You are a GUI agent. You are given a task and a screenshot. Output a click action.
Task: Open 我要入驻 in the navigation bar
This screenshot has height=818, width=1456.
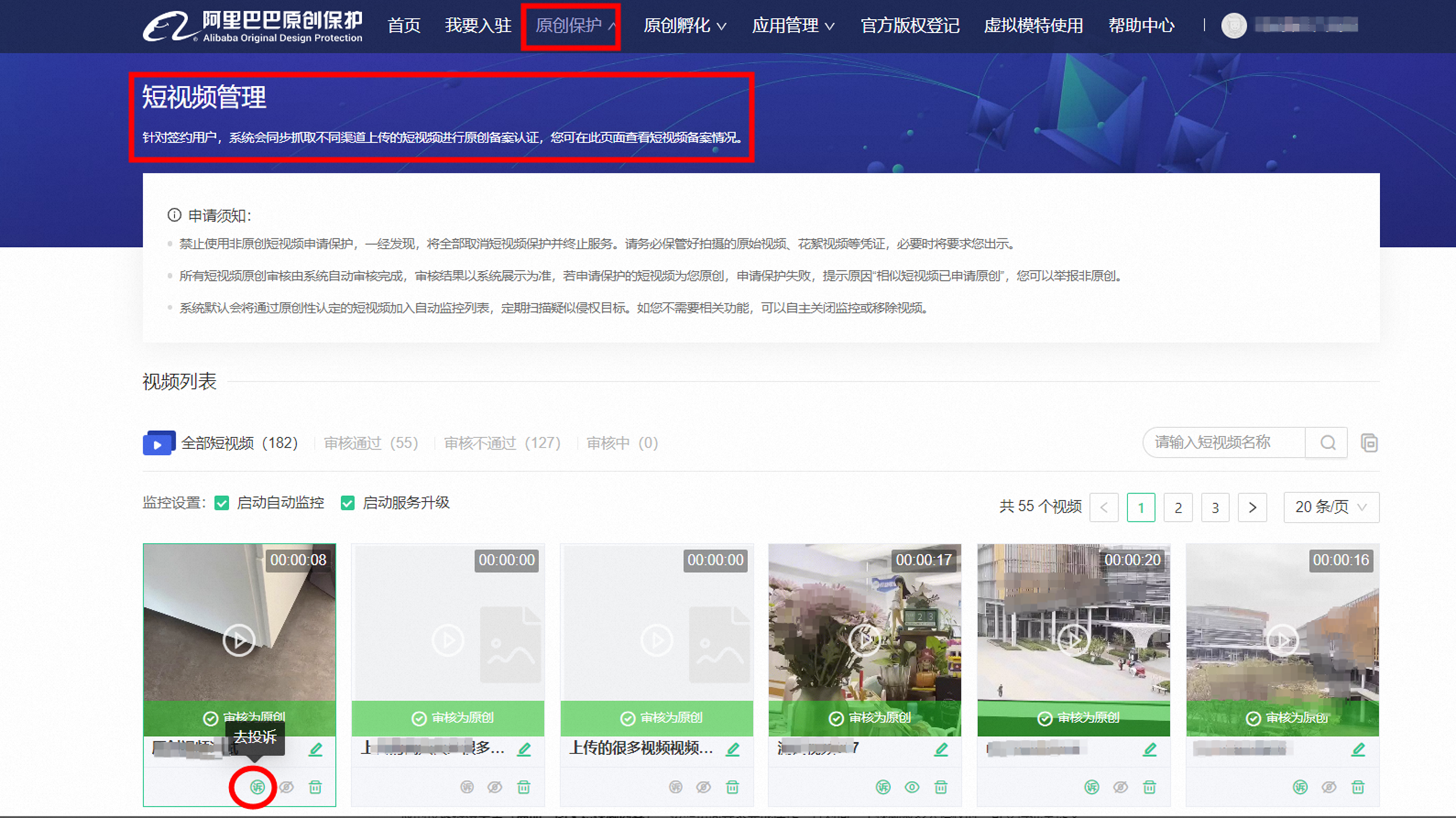click(x=478, y=25)
